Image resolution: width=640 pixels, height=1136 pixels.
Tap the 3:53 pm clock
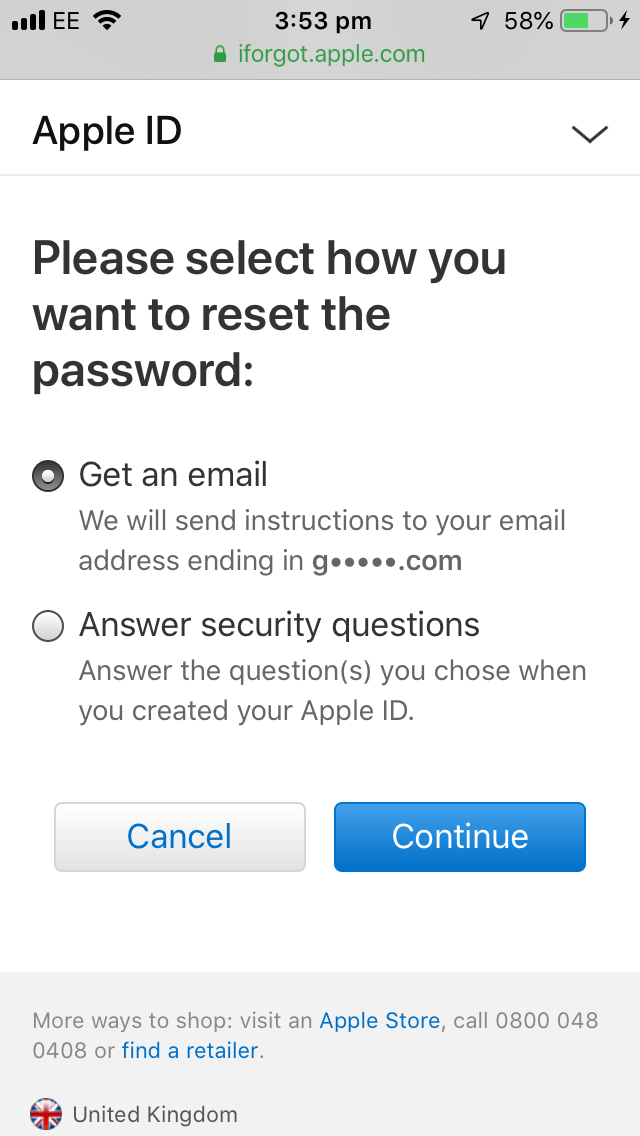322,20
